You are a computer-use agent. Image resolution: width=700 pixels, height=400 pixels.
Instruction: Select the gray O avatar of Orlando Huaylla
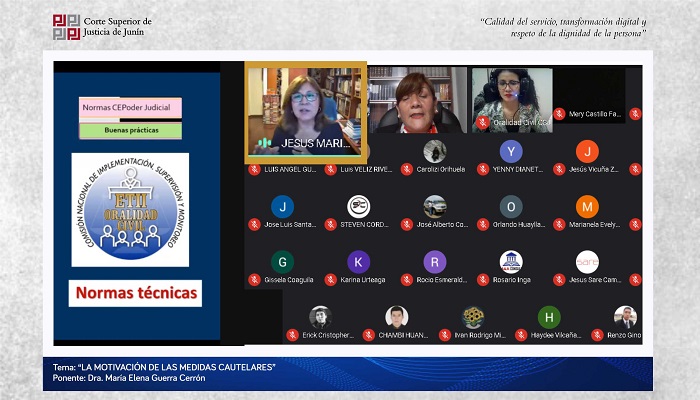click(x=511, y=207)
